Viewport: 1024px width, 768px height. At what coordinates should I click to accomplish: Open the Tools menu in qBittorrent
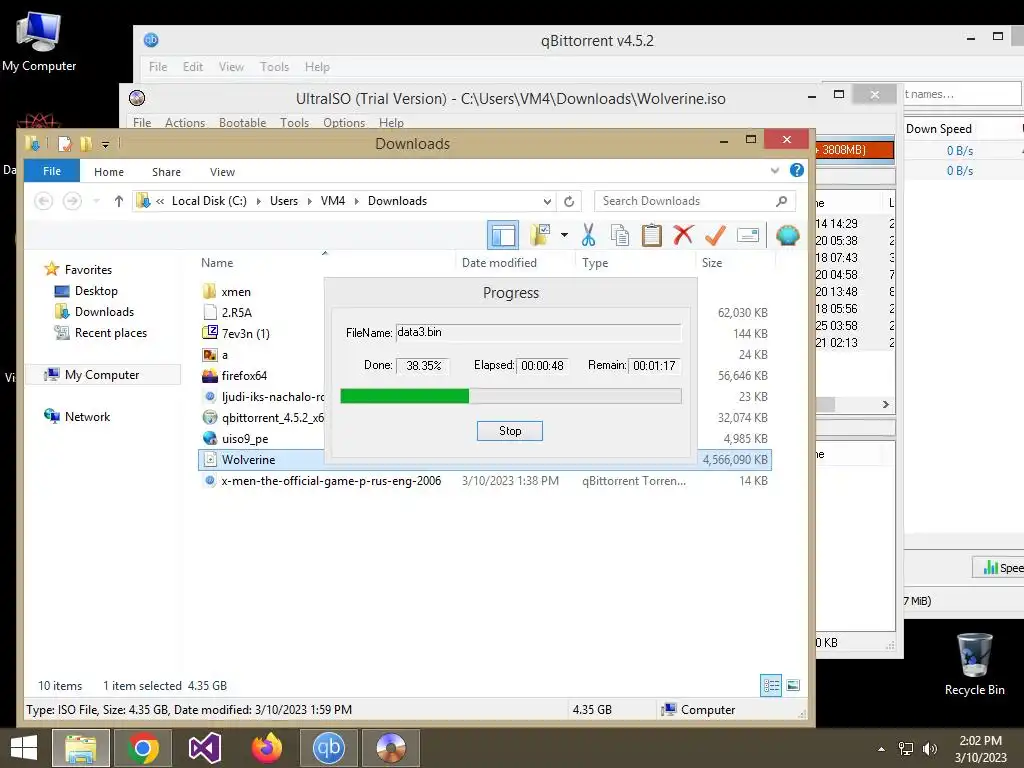coord(274,67)
